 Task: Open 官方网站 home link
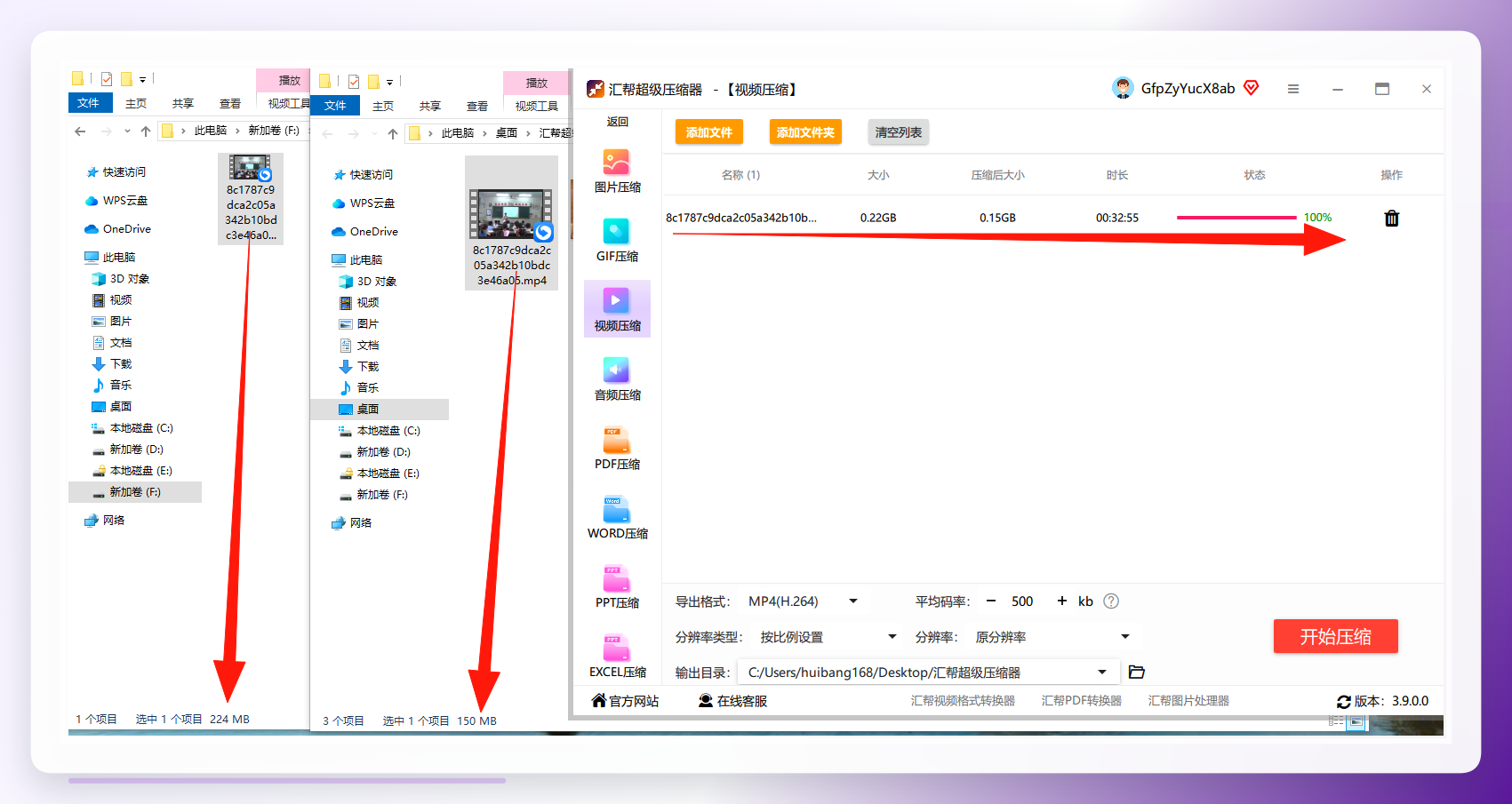[626, 701]
